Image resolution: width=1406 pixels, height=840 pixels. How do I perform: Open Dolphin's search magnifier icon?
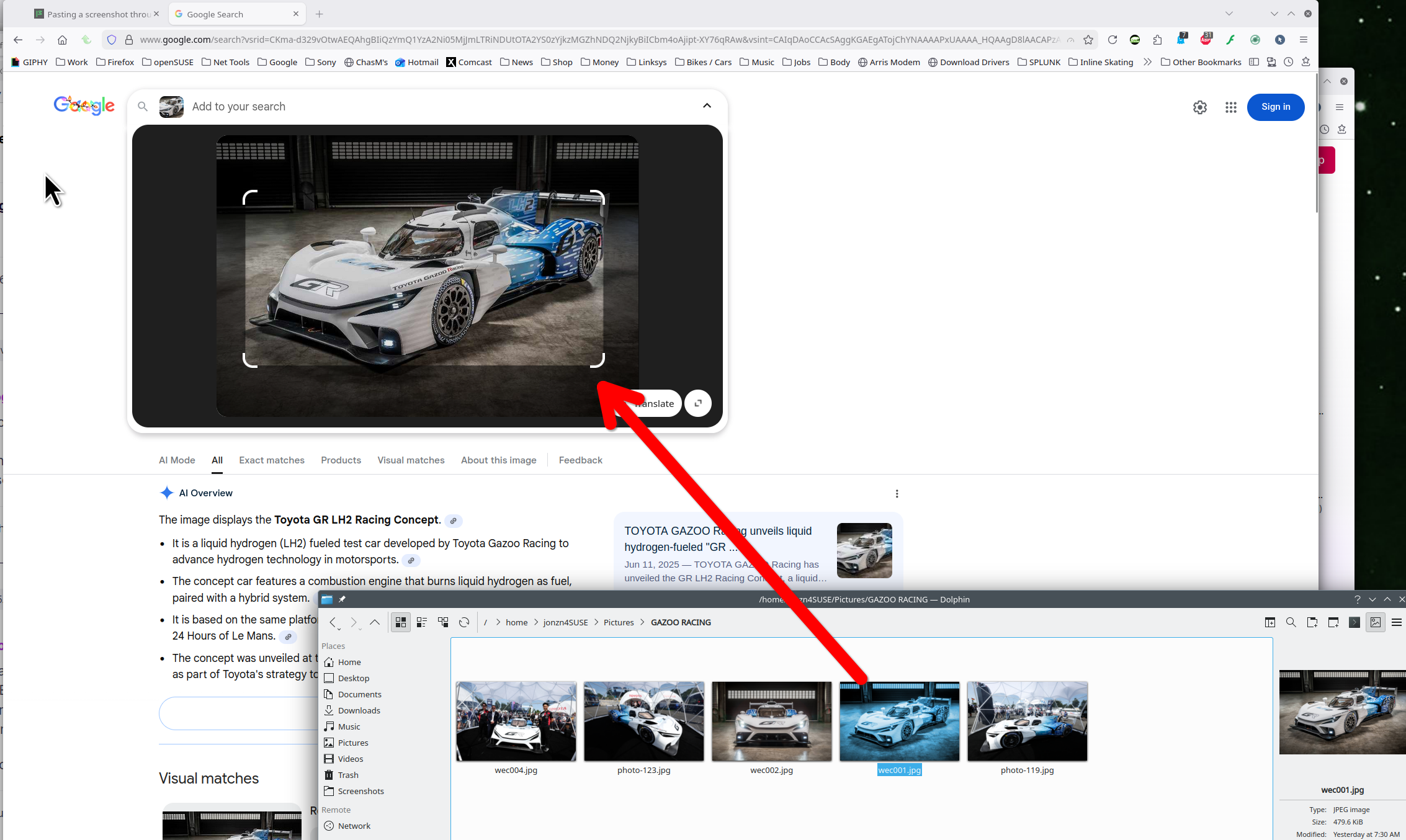(1291, 622)
